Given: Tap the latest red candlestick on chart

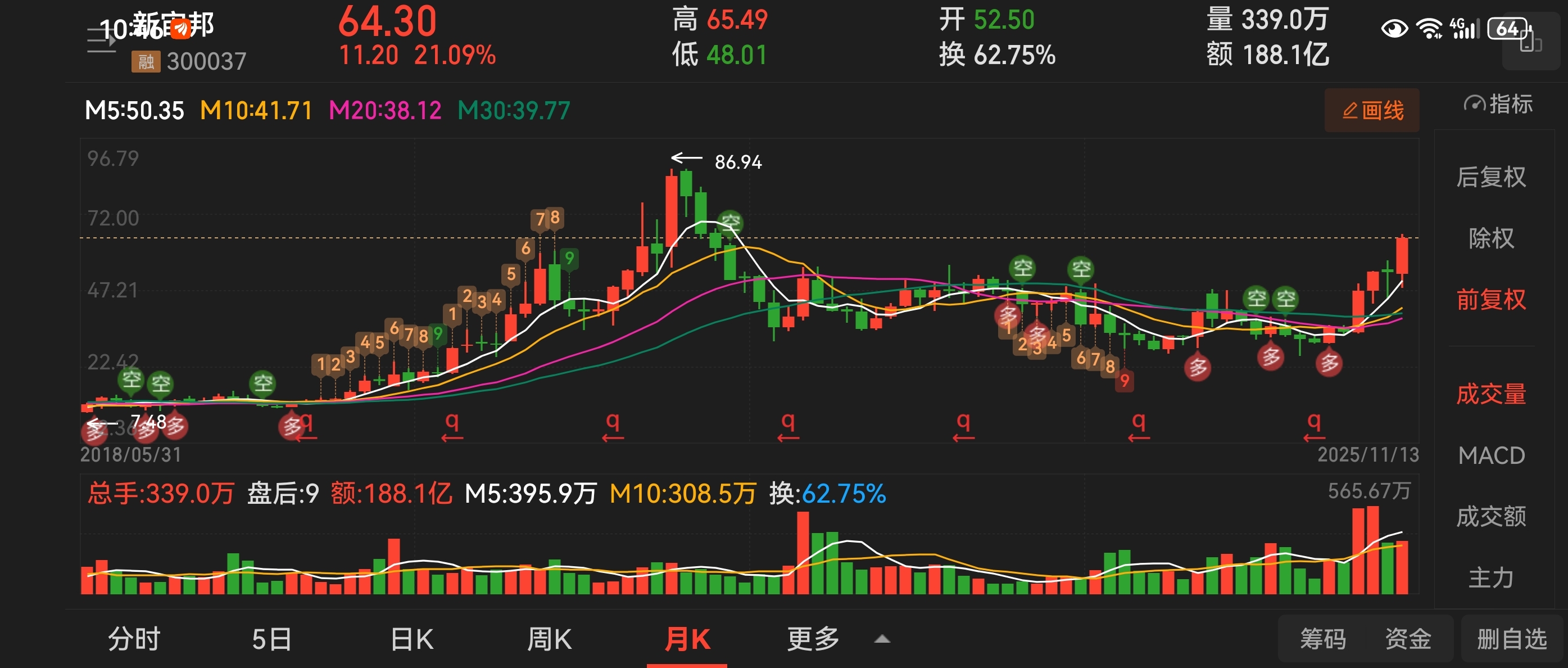Looking at the screenshot, I should (1402, 256).
